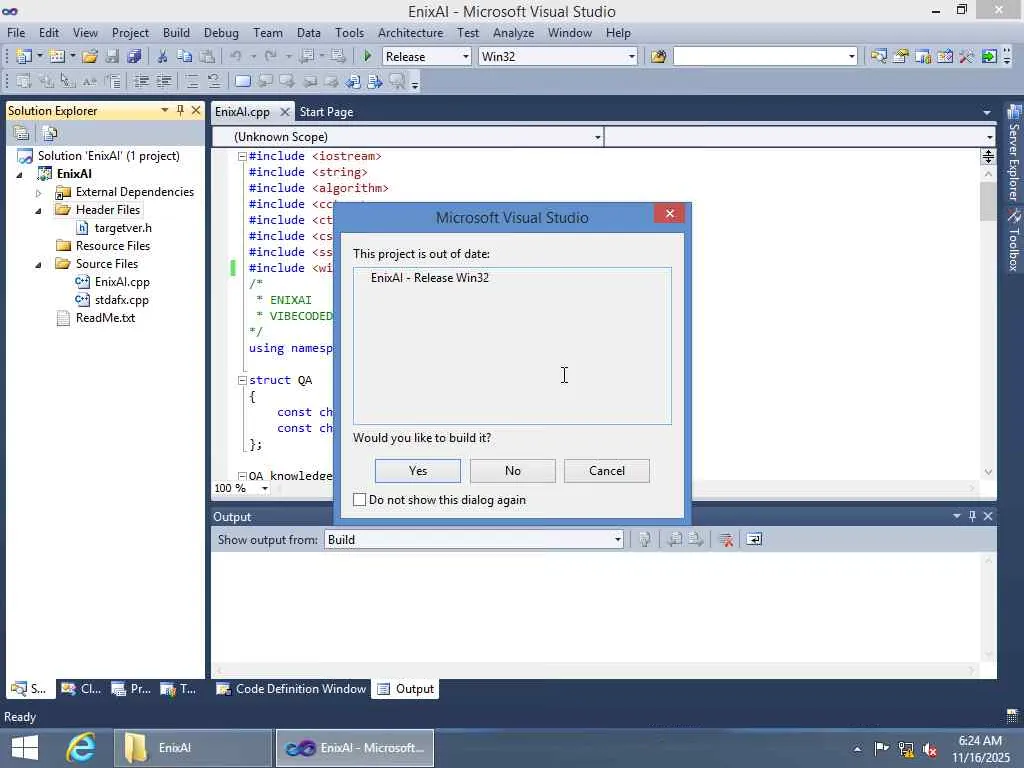Toggle Word Wrap in the Output panel
1024x768 pixels.
(754, 539)
